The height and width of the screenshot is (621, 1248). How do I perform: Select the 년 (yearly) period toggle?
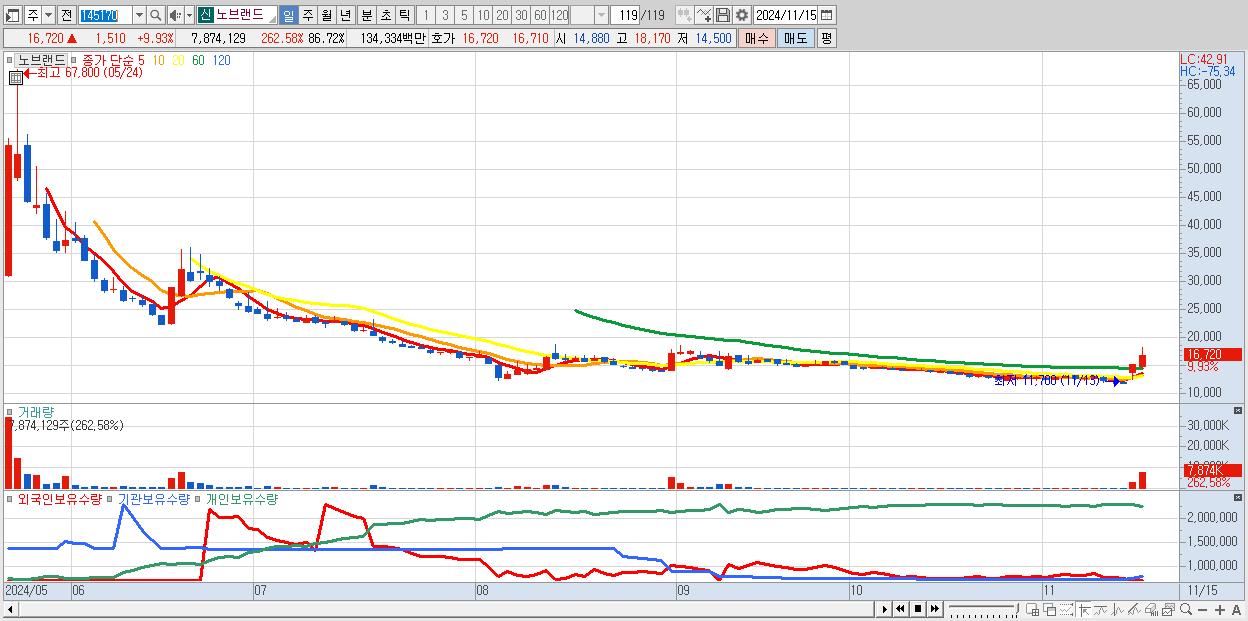(345, 15)
